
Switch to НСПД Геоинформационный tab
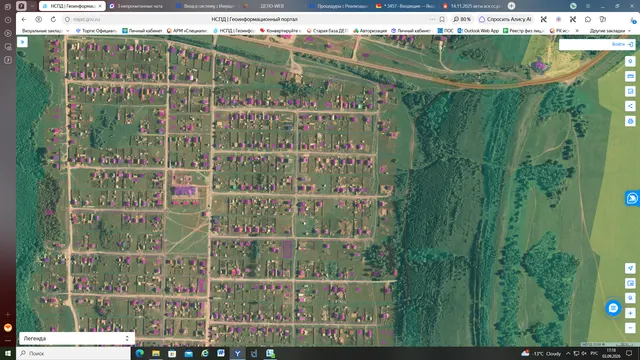(x=72, y=6)
